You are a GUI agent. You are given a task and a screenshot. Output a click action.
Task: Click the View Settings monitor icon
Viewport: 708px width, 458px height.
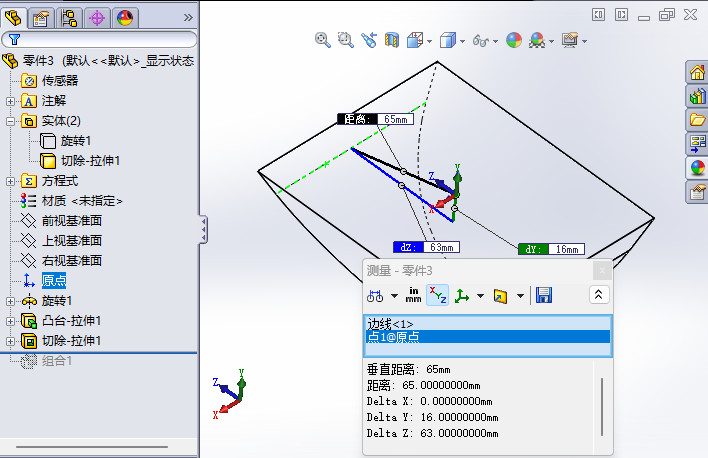pyautogui.click(x=570, y=40)
